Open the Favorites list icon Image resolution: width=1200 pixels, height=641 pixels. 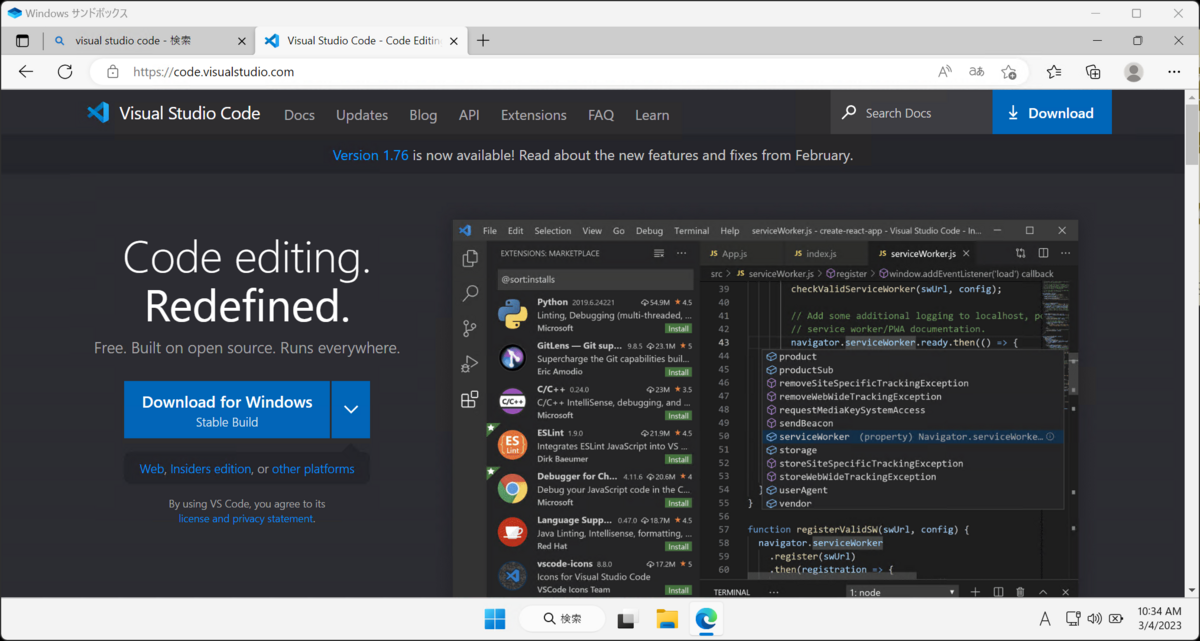point(1054,72)
